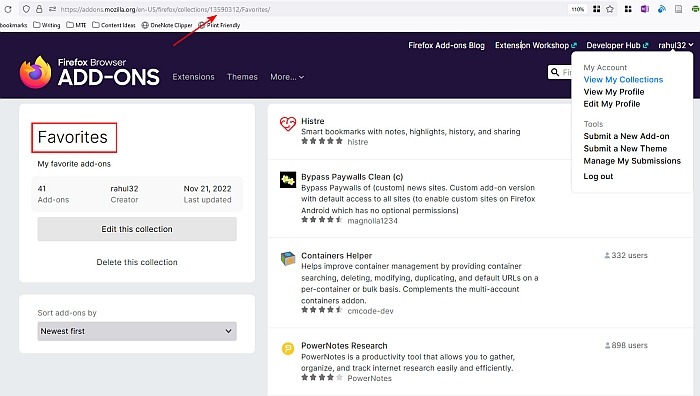
Task: Select View My Collections
Action: (x=623, y=79)
